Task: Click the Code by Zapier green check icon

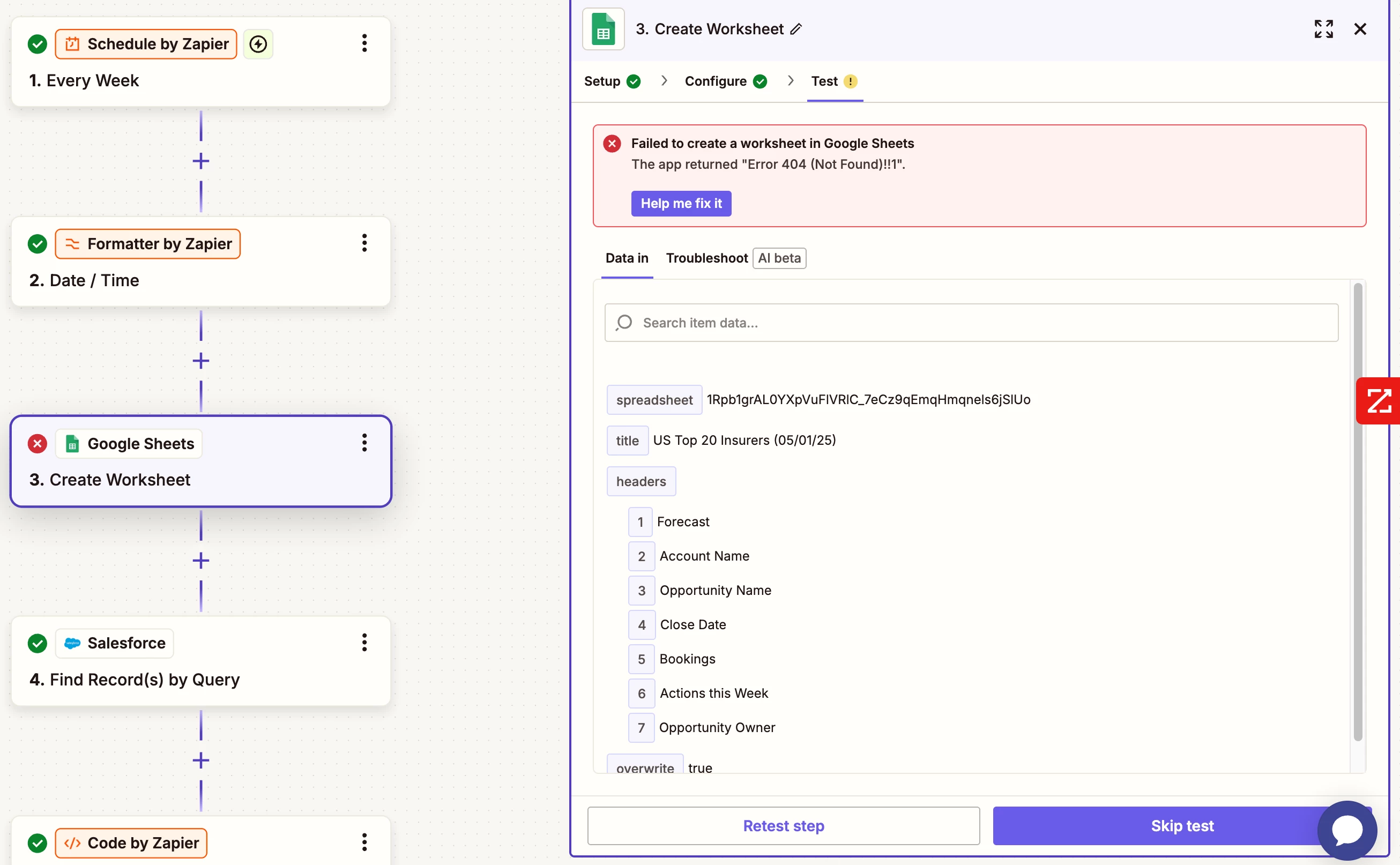Action: (x=37, y=842)
